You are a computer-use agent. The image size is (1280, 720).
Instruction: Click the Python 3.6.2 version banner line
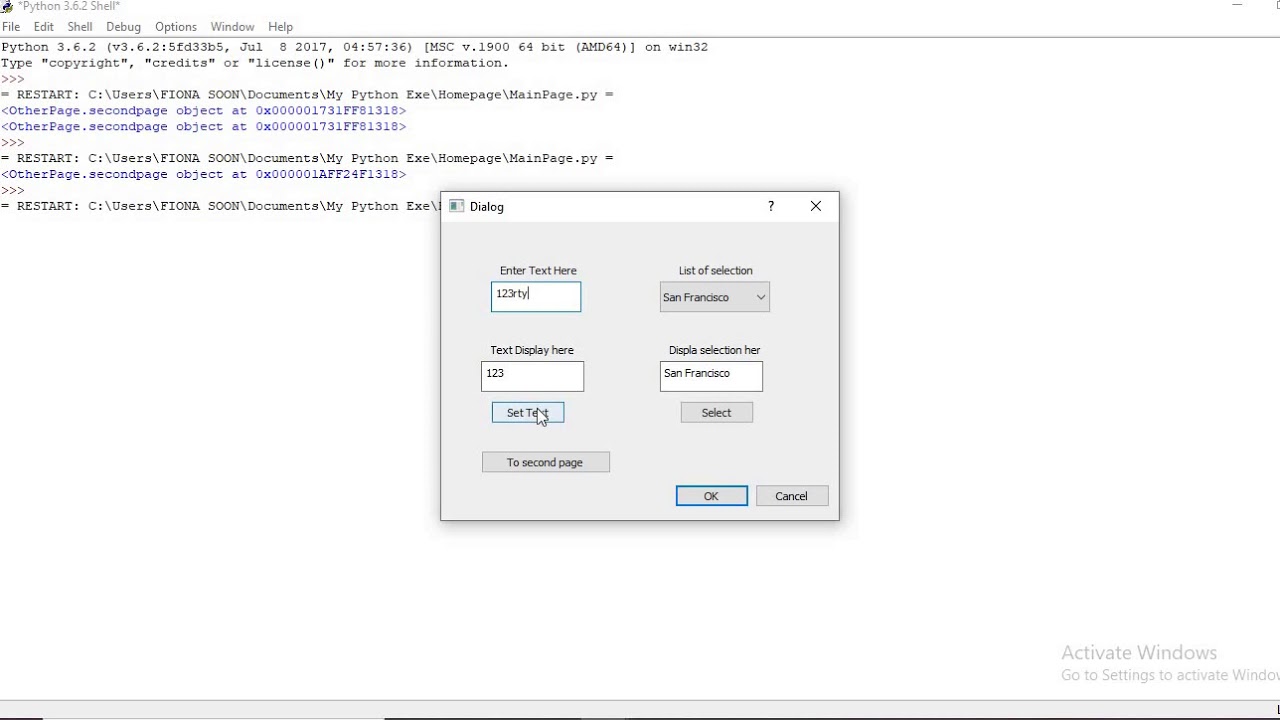click(354, 47)
